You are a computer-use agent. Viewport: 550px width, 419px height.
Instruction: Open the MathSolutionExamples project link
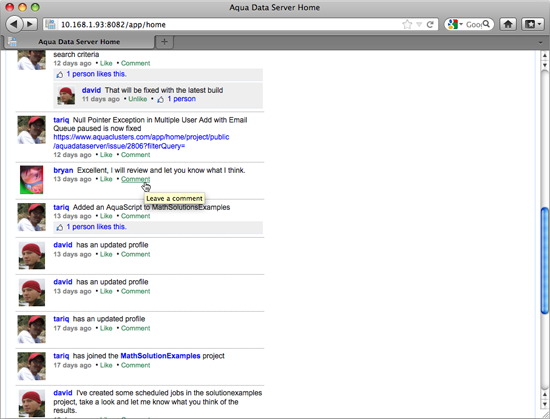click(160, 356)
